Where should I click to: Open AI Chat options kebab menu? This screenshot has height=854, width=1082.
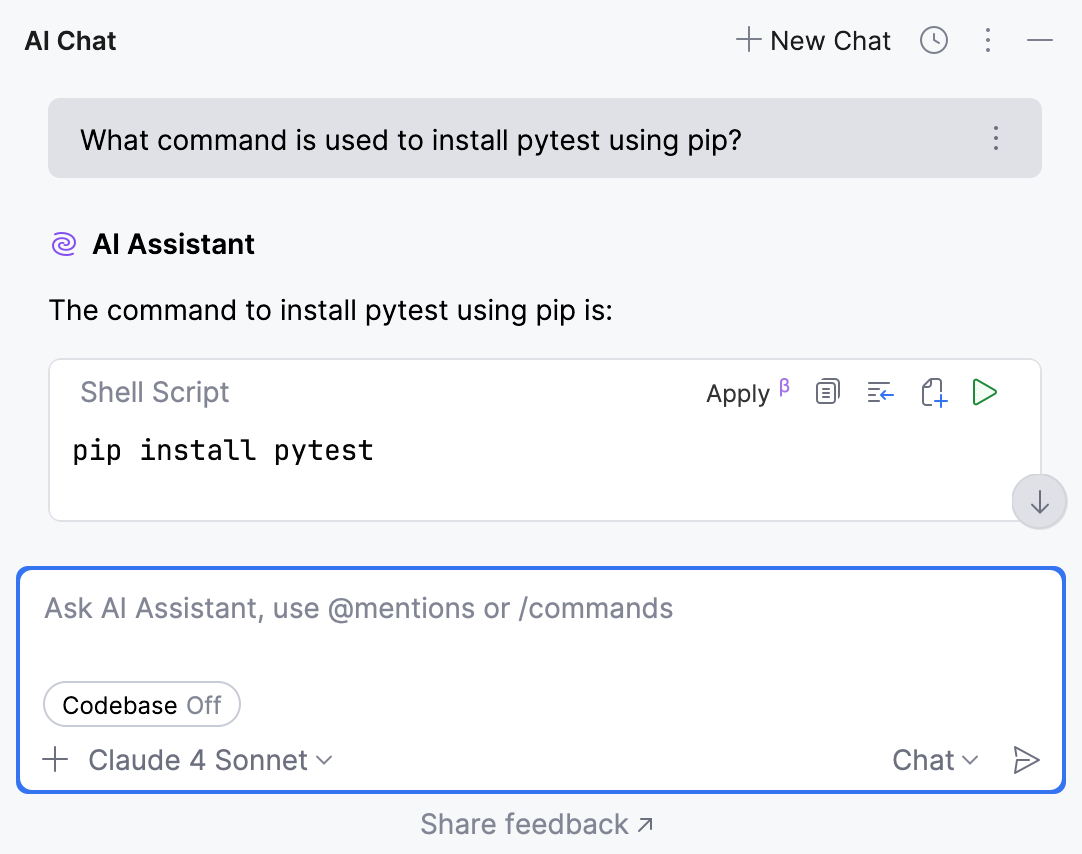click(988, 41)
